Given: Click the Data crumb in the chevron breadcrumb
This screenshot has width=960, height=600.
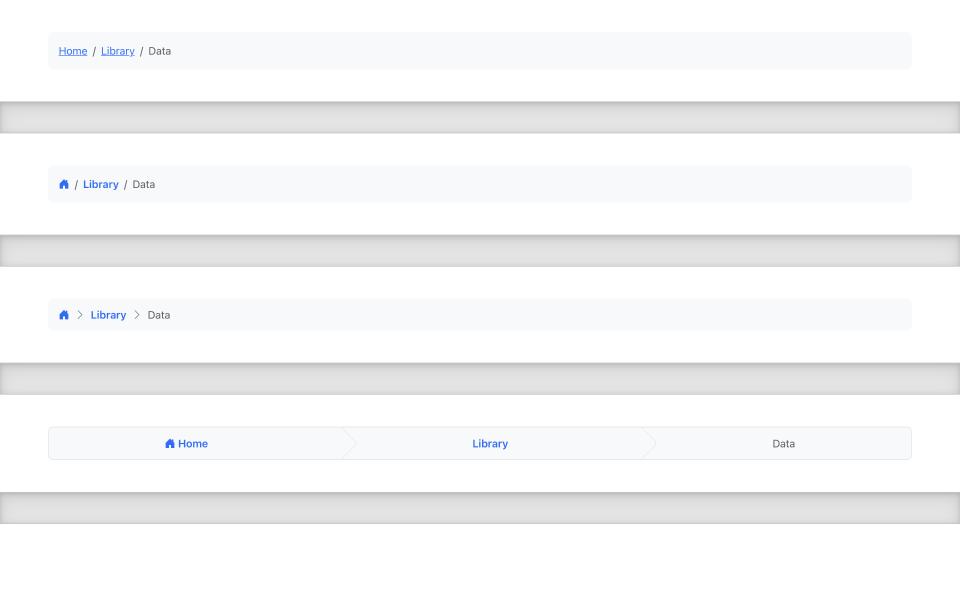Looking at the screenshot, I should 158,314.
